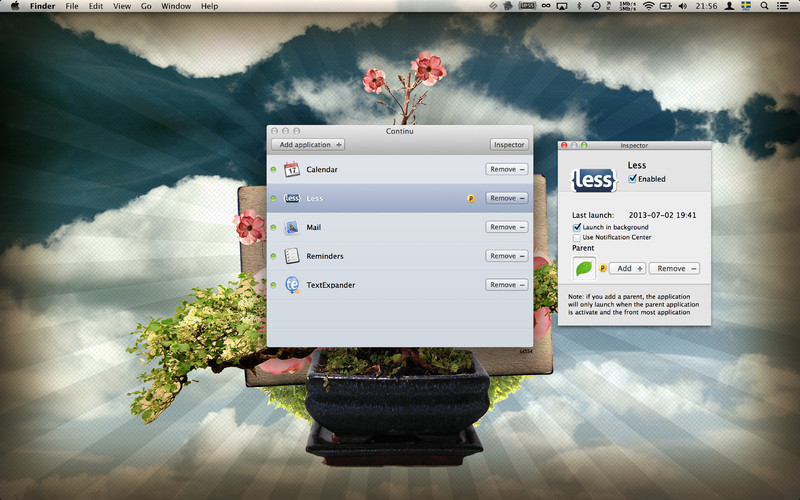The height and width of the screenshot is (500, 800).
Task: Open the Wi-Fi menu bar icon
Action: pos(648,6)
